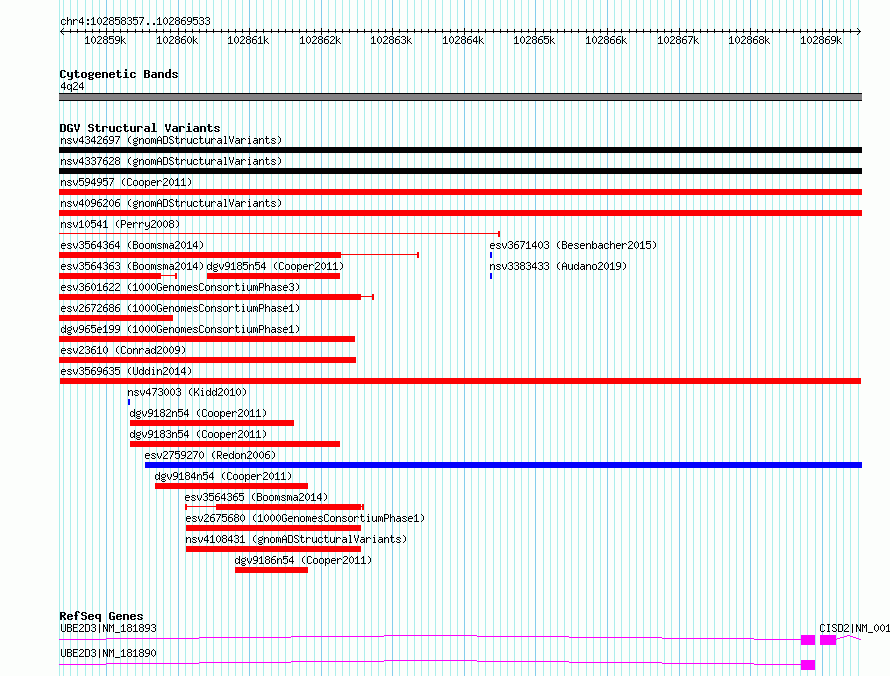This screenshot has height=676, width=890.
Task: Click the black nsv4342697 variant bar
Action: [x=460, y=150]
